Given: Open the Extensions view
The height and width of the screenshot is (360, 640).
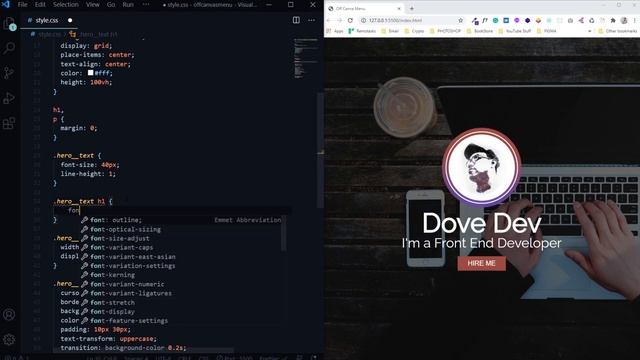Looking at the screenshot, I should [9, 123].
